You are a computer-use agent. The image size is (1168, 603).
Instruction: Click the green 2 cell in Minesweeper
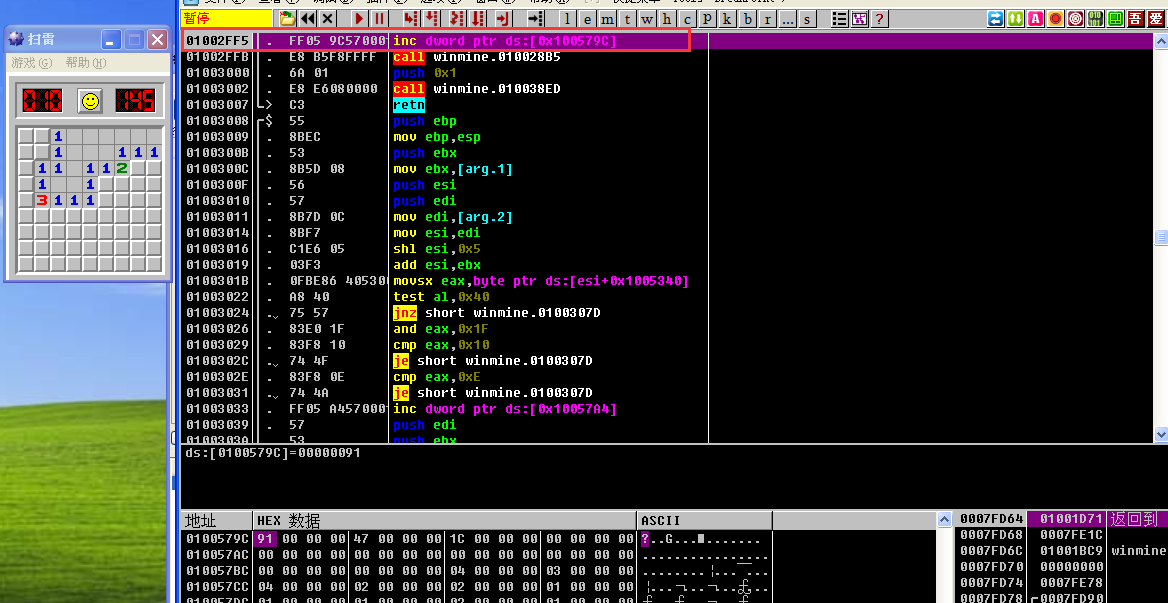click(121, 168)
